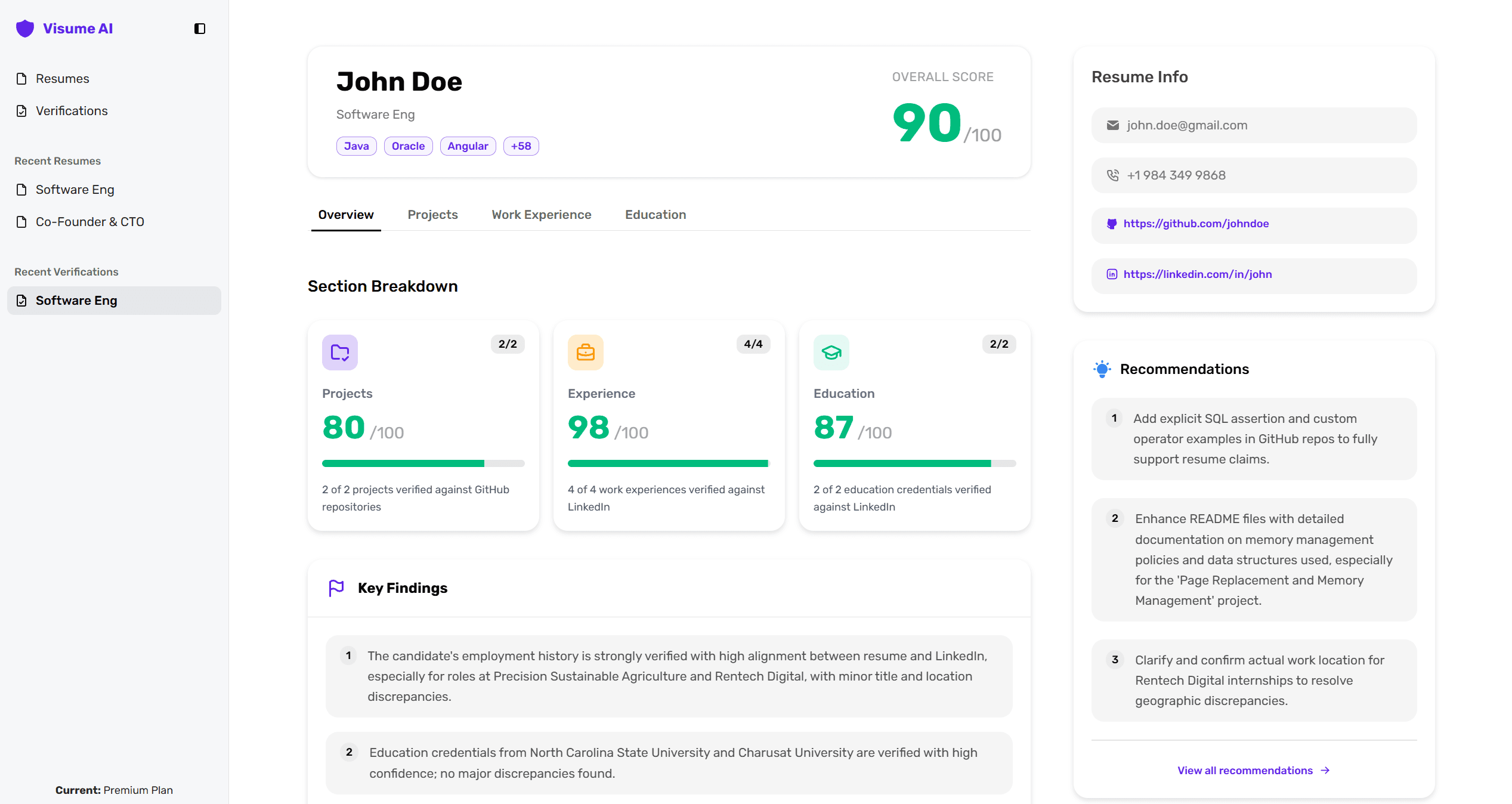Click the Projects score progress bar
Screen dimensions: 1512x804
click(x=423, y=463)
